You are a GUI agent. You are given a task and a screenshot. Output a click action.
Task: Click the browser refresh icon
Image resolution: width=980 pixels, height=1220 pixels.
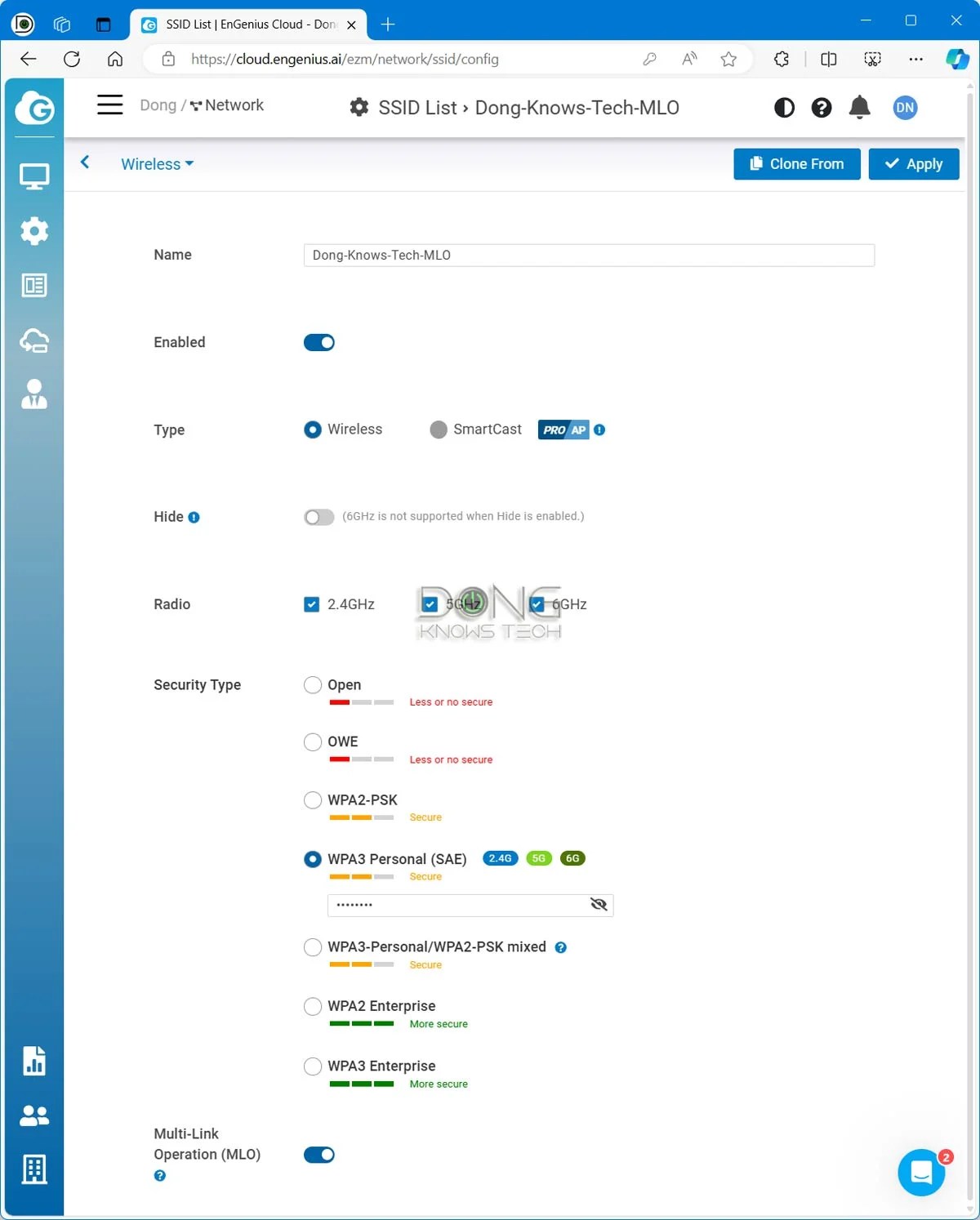click(x=72, y=59)
